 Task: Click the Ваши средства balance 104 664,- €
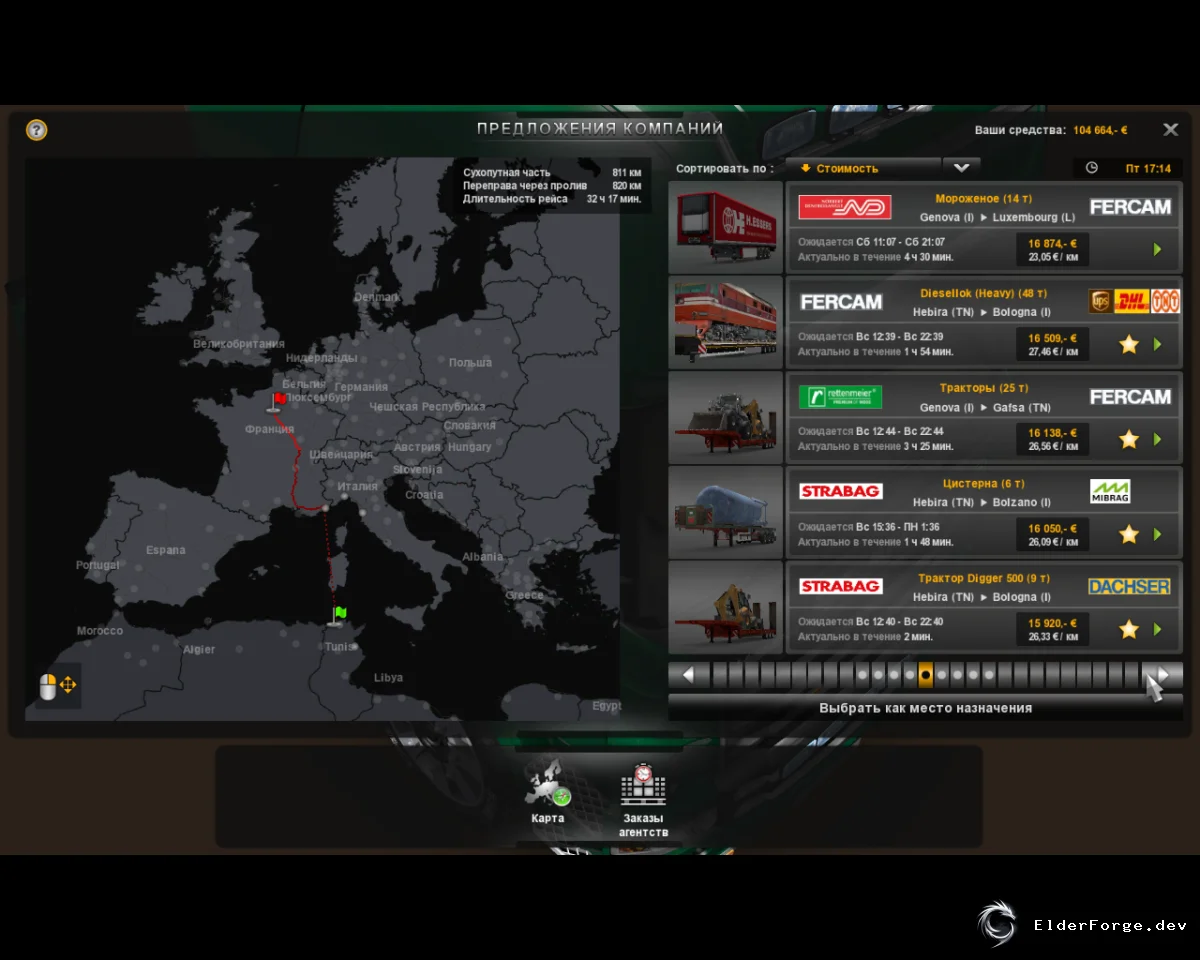1100,130
